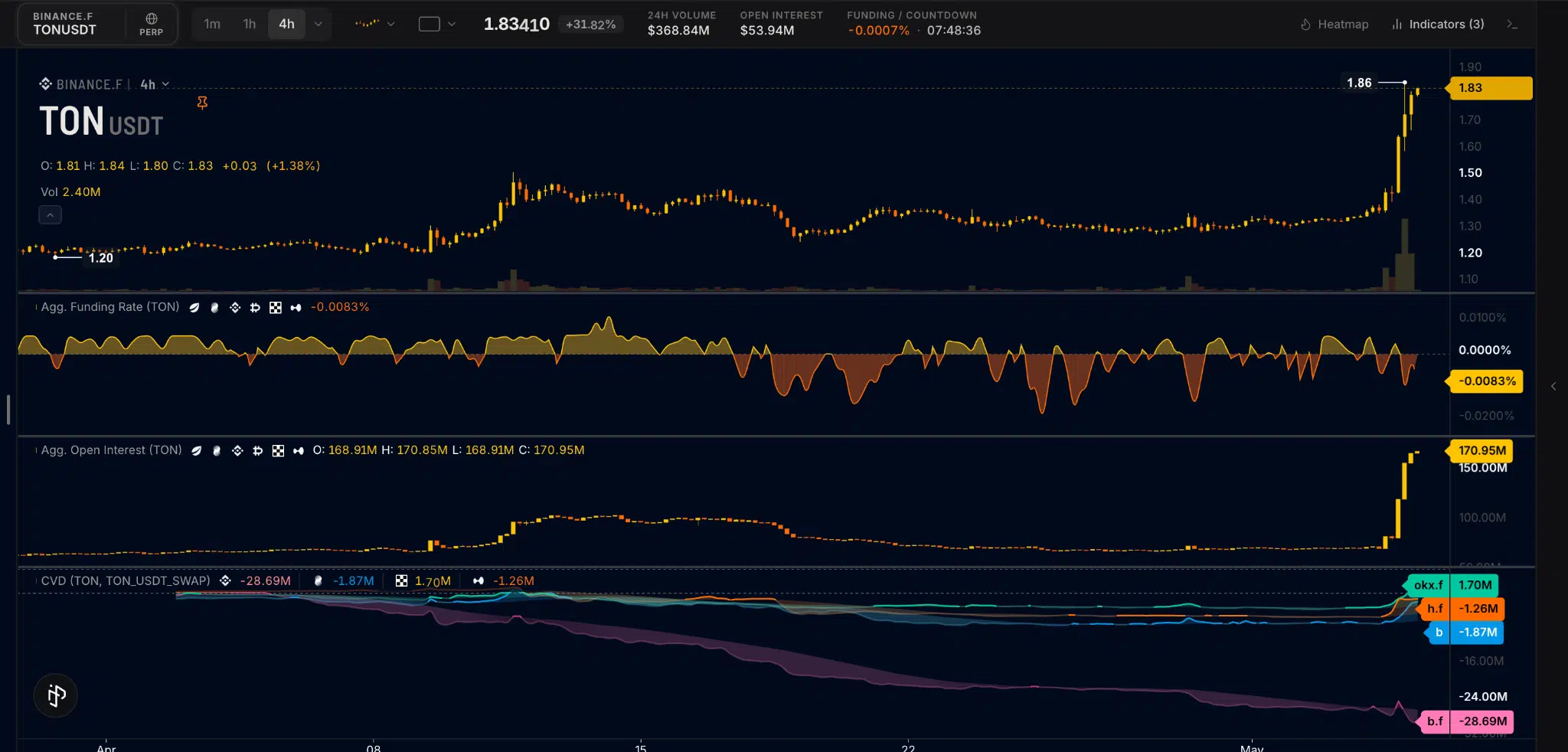Screen dimensions: 1568x752
Task: Select the Agg. Open Interest (TON) indicator title
Action: (x=111, y=450)
